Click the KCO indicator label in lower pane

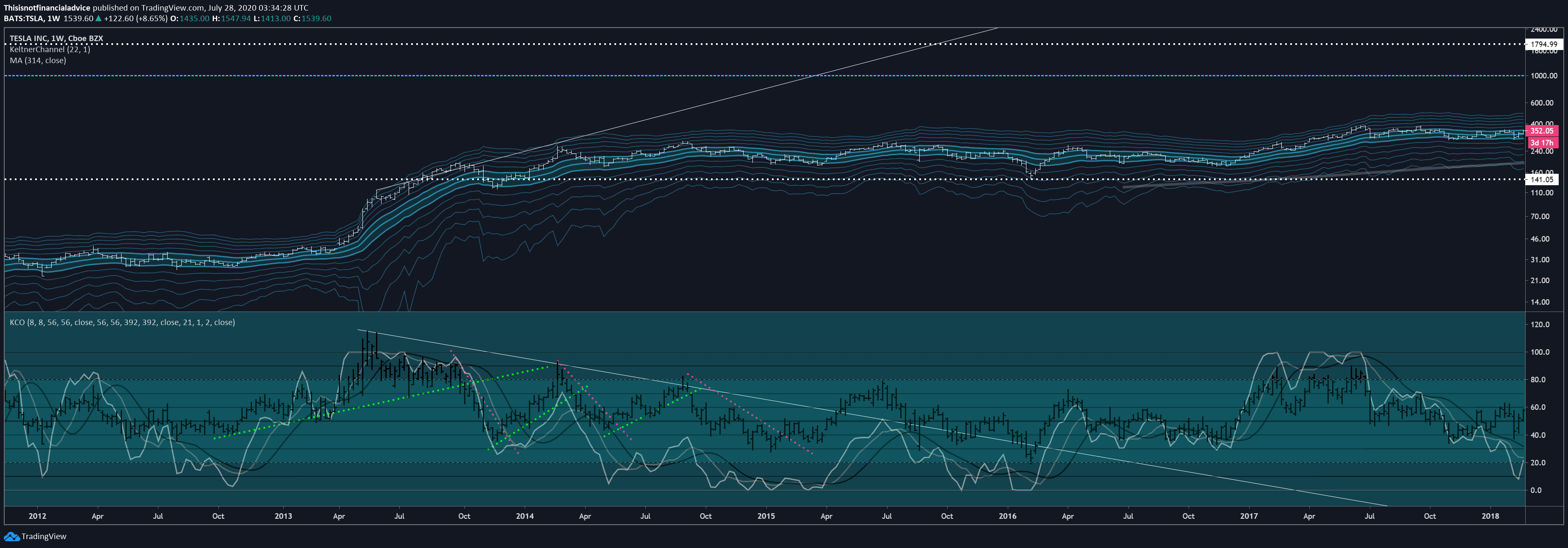122,322
